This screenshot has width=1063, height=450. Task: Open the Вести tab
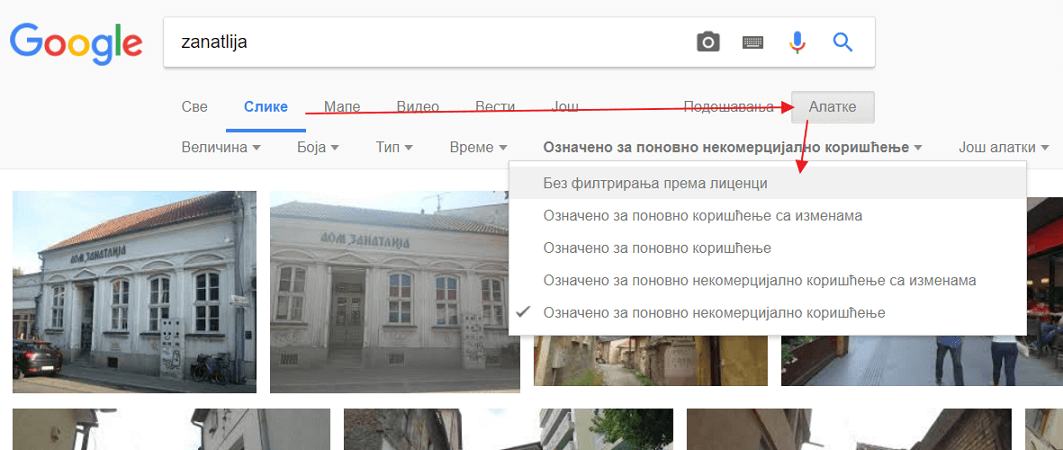click(x=495, y=107)
